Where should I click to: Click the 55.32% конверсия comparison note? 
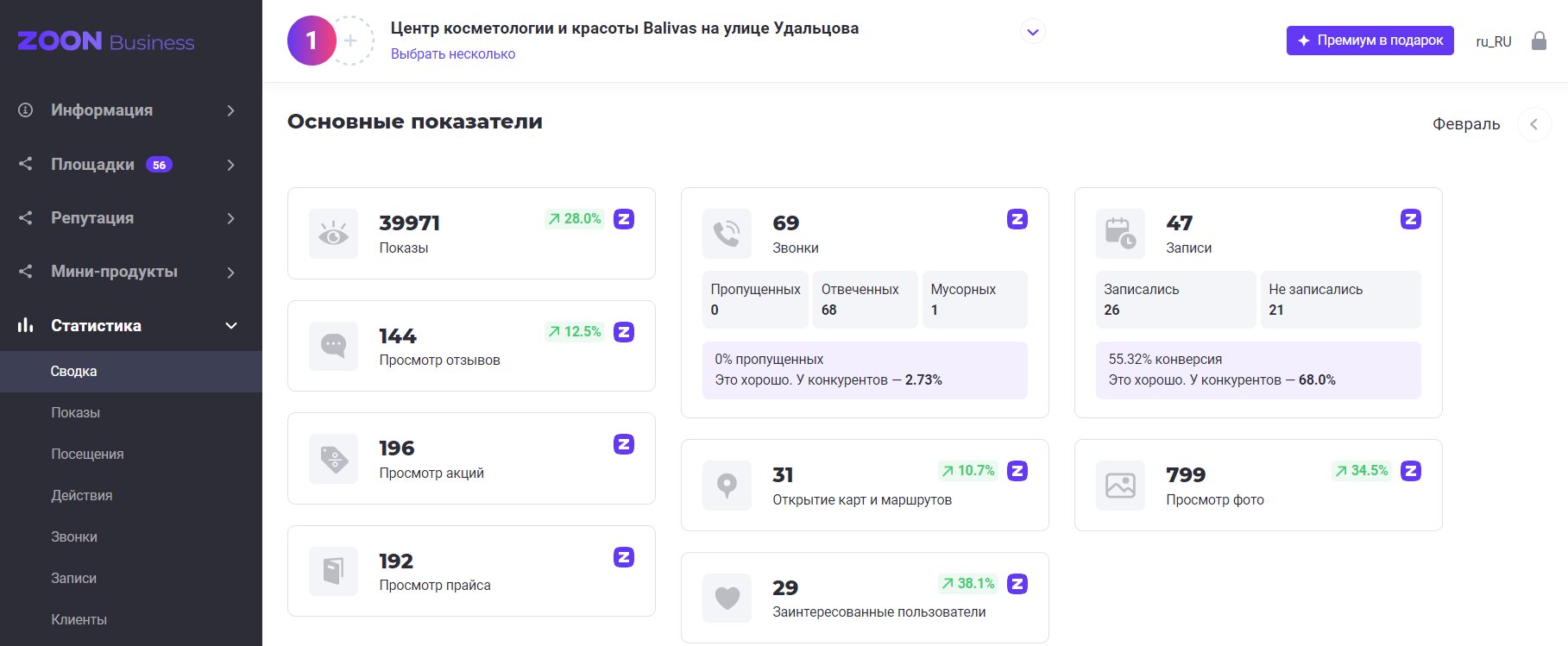click(1258, 370)
